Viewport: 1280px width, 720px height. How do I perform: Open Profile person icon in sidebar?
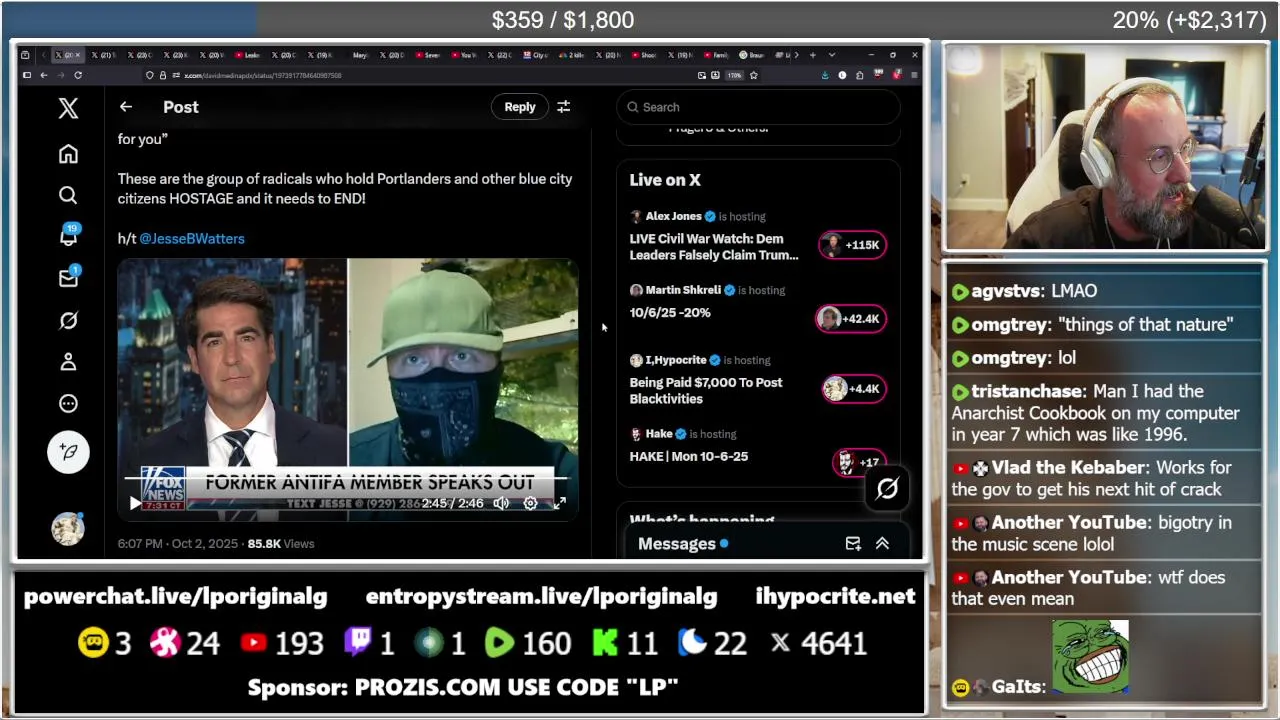click(x=68, y=362)
